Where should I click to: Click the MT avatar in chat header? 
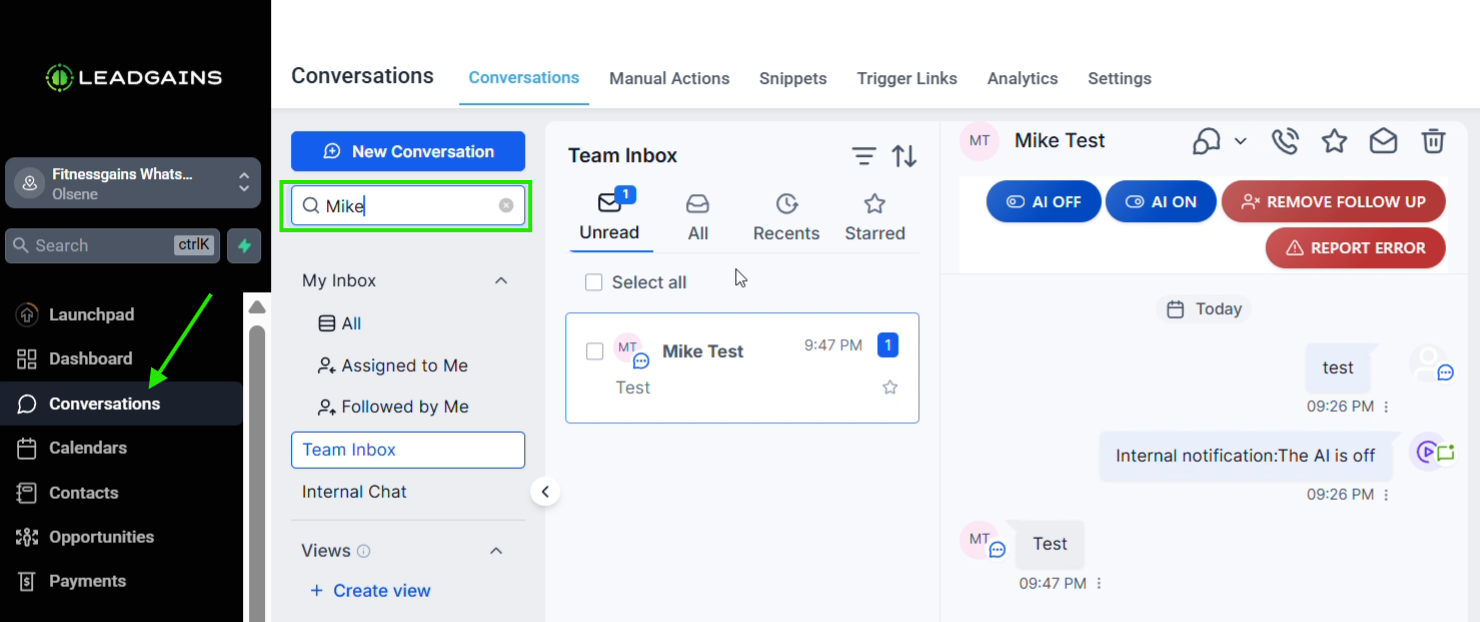(x=980, y=141)
